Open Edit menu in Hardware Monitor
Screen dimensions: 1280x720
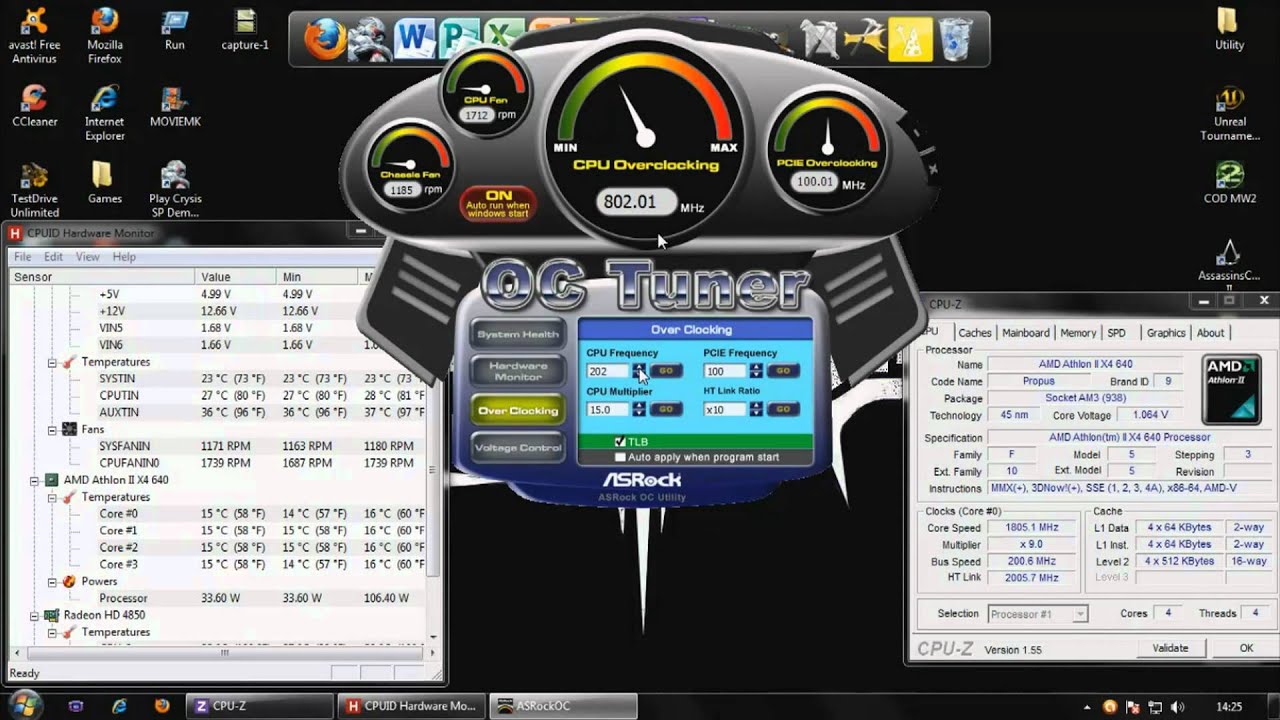tap(53, 257)
